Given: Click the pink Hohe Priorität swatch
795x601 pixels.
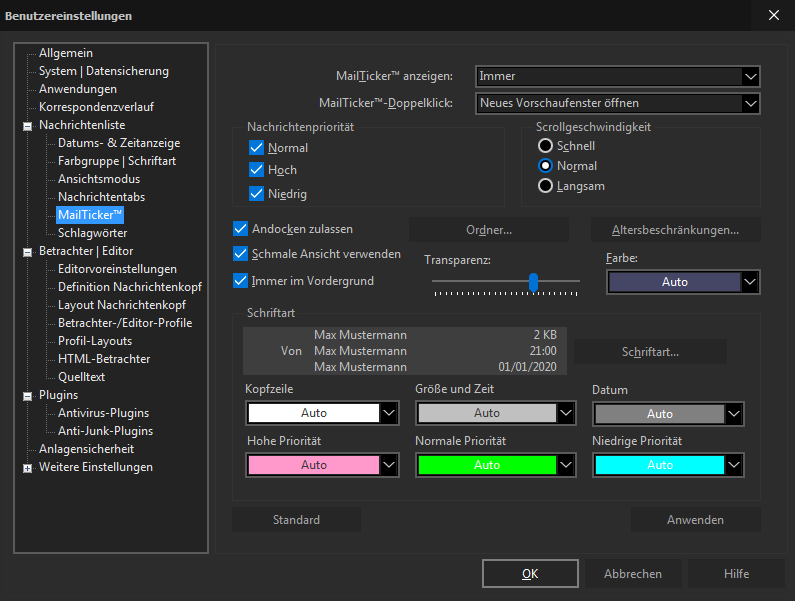Looking at the screenshot, I should (x=314, y=465).
